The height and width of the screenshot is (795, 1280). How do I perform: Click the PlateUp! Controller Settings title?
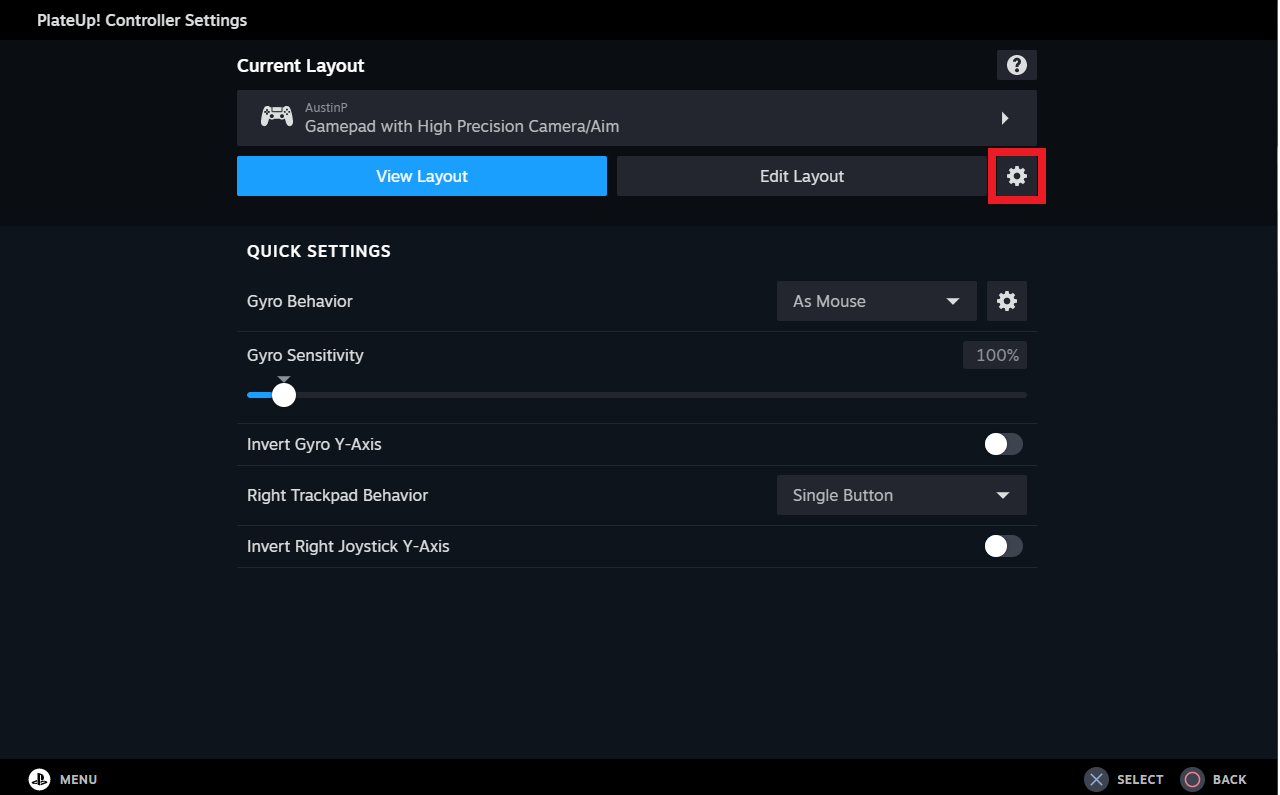pyautogui.click(x=142, y=20)
